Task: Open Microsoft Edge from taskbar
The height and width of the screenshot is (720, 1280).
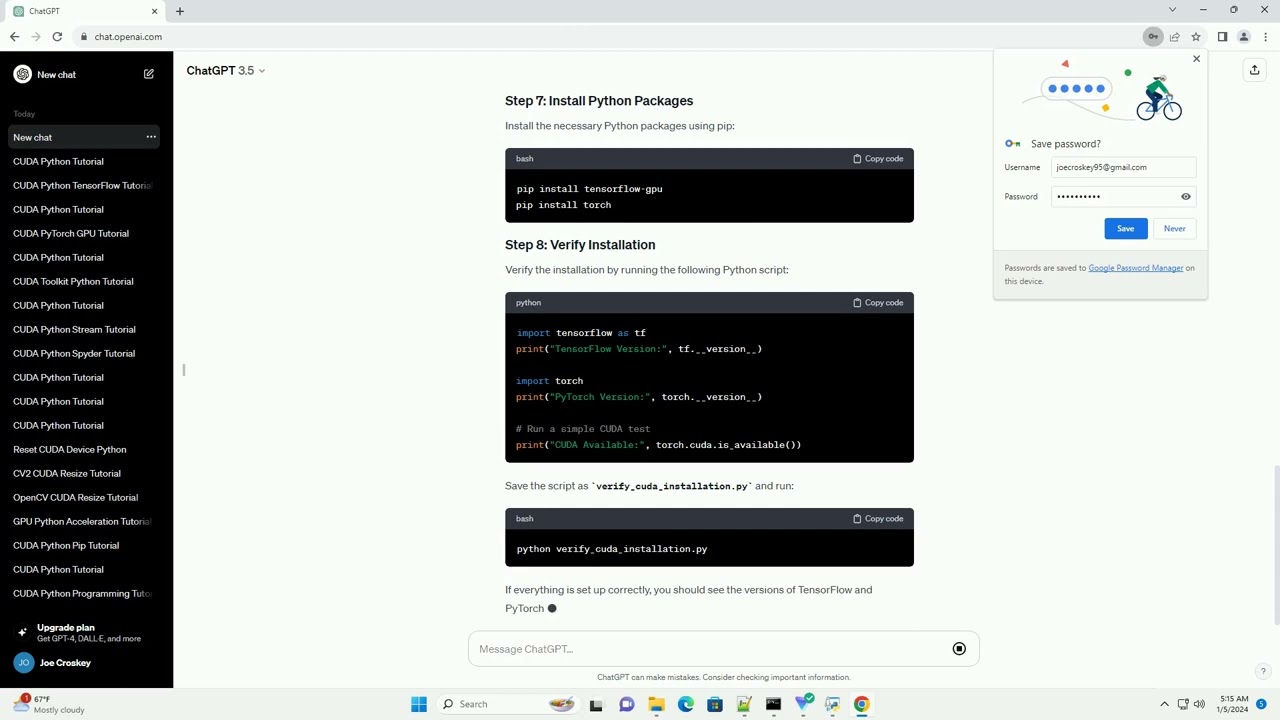Action: coord(686,704)
